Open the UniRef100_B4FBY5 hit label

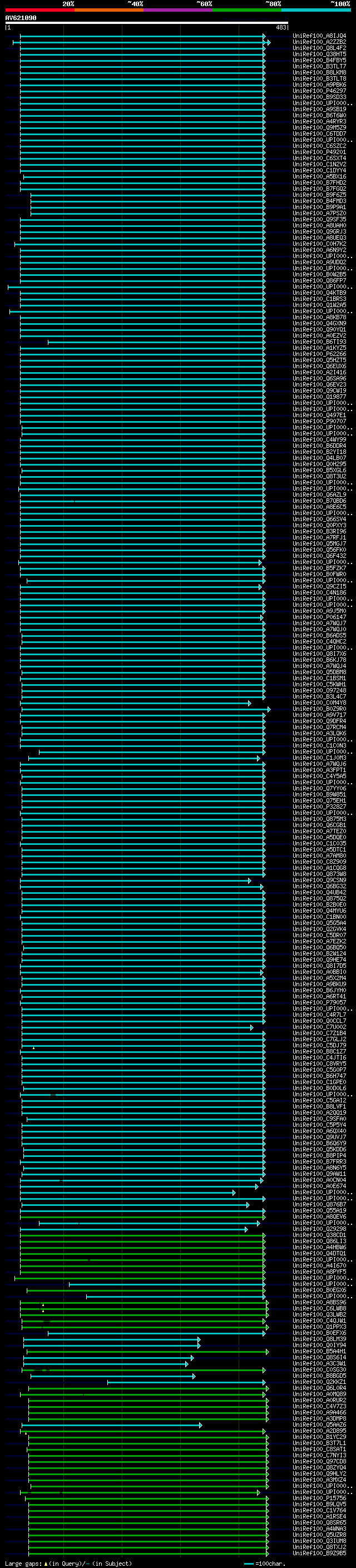[x=319, y=60]
